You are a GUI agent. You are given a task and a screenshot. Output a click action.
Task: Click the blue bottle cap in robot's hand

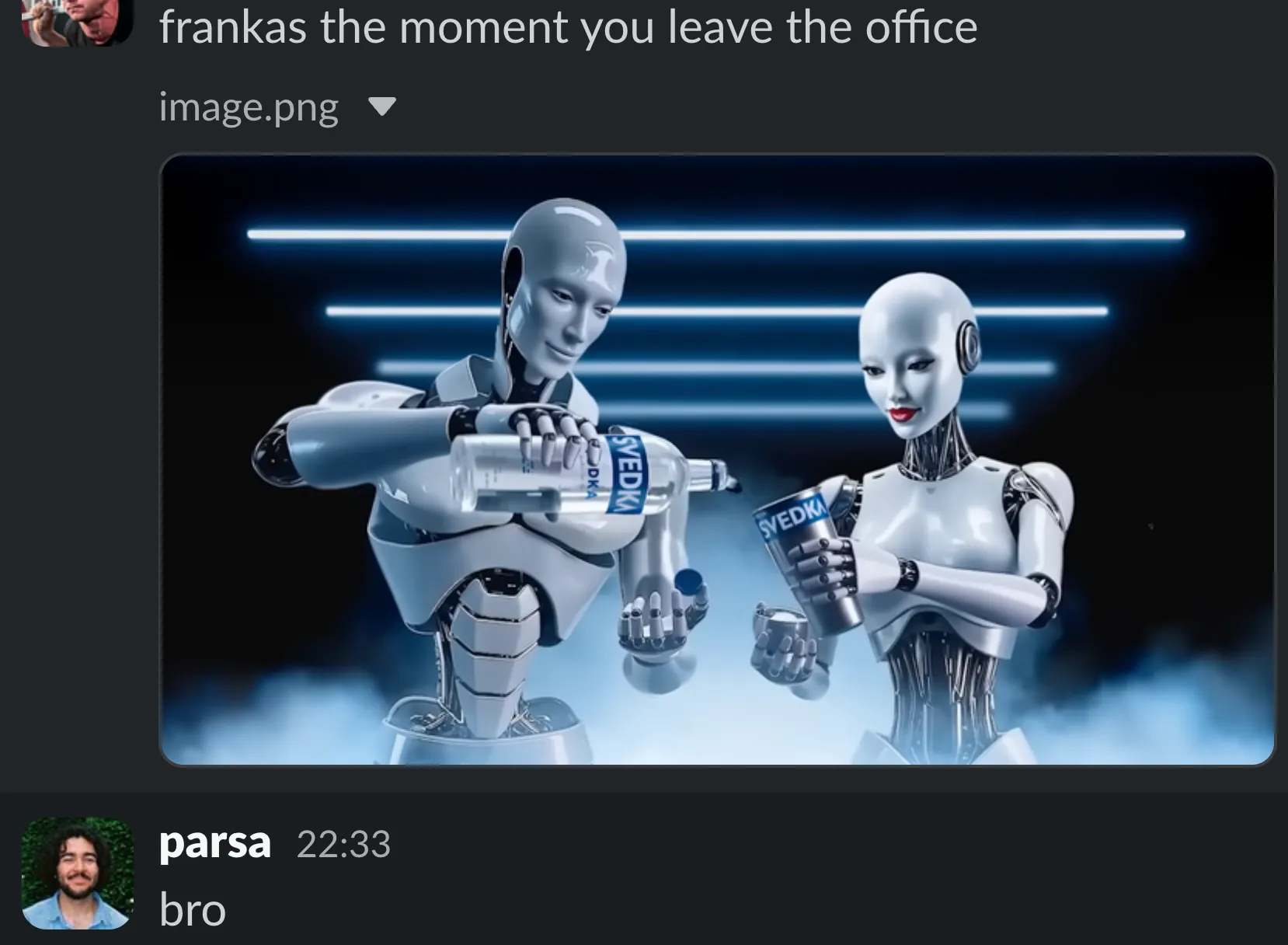pos(688,583)
